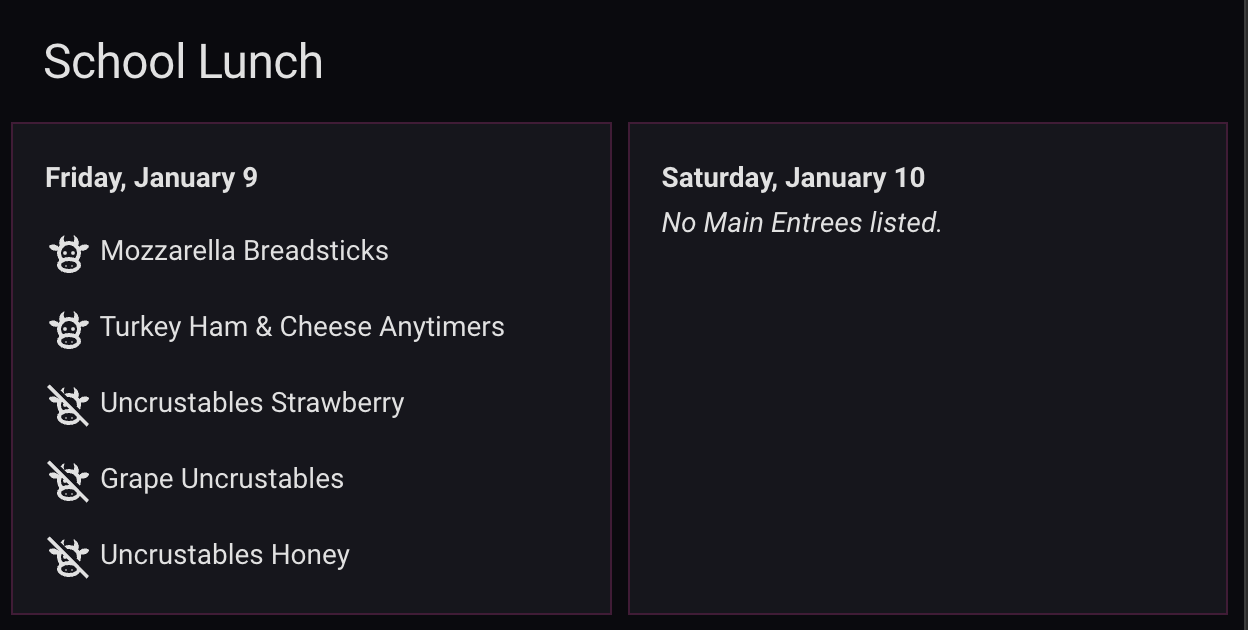The width and height of the screenshot is (1248, 630).
Task: Click the School Lunch title
Action: [x=183, y=62]
